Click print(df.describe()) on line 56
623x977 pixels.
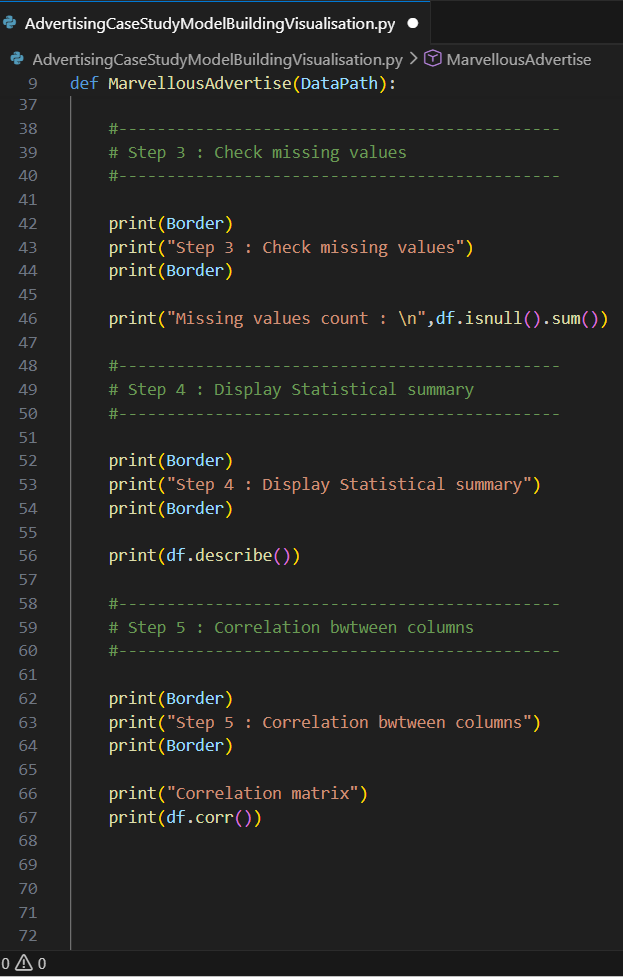click(x=204, y=556)
